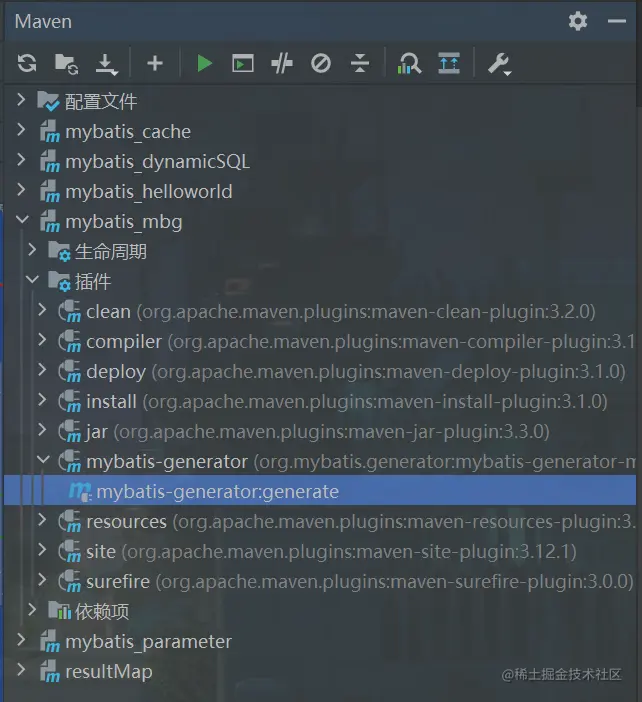Select the 配置文件 profiles label
Image resolution: width=642 pixels, height=702 pixels.
pyautogui.click(x=101, y=102)
